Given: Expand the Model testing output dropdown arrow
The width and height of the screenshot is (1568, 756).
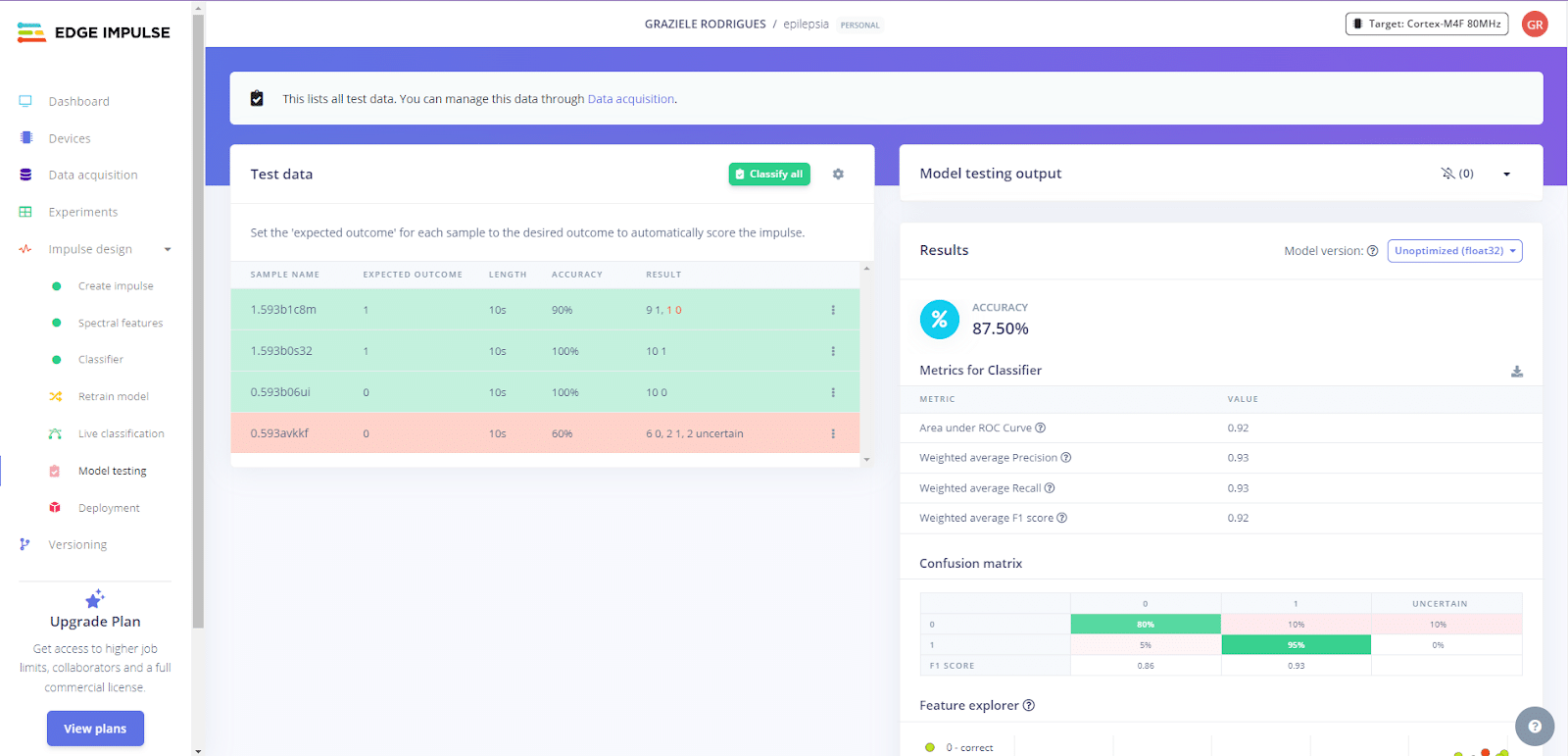Looking at the screenshot, I should [x=1506, y=175].
